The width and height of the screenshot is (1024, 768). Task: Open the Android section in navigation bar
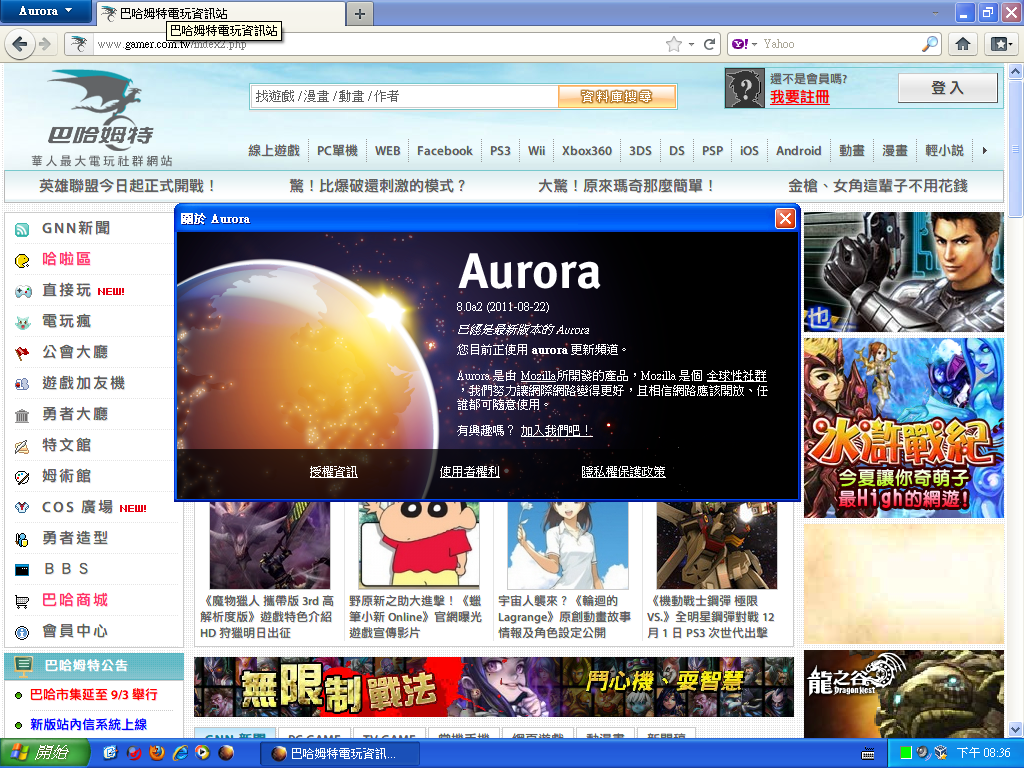(798, 151)
